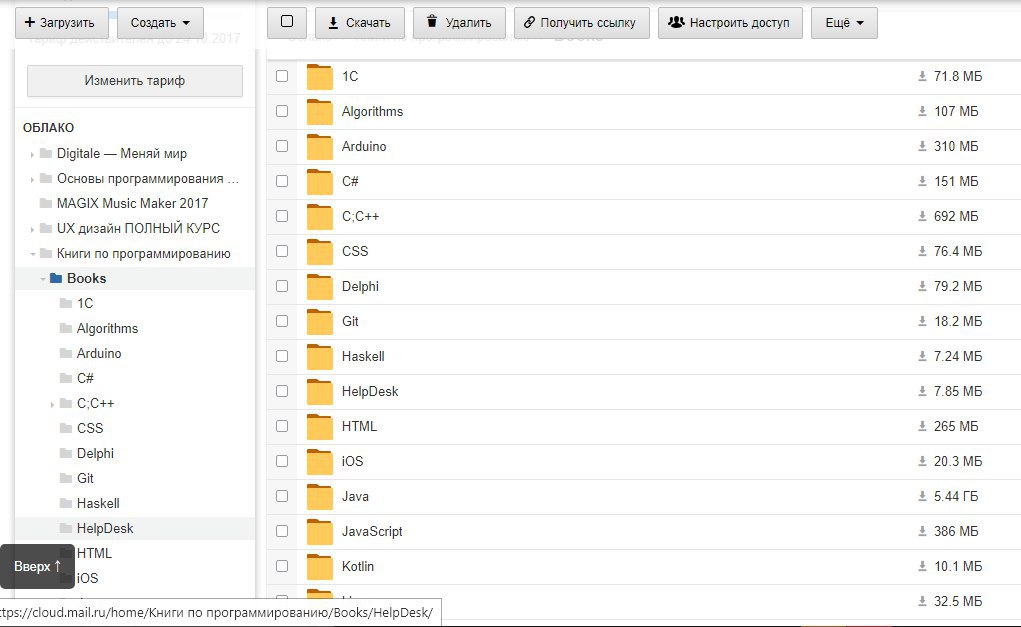
Task: Expand the C;C++ node in the sidebar tree
Action: coord(52,404)
